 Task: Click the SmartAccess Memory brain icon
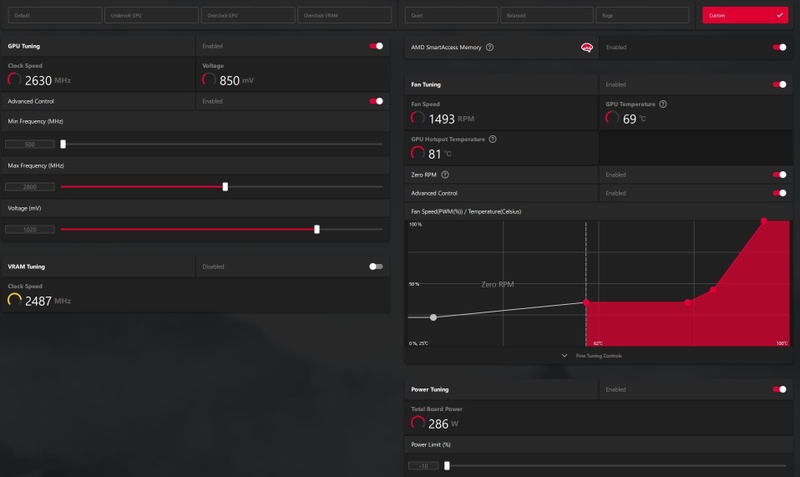(x=587, y=47)
